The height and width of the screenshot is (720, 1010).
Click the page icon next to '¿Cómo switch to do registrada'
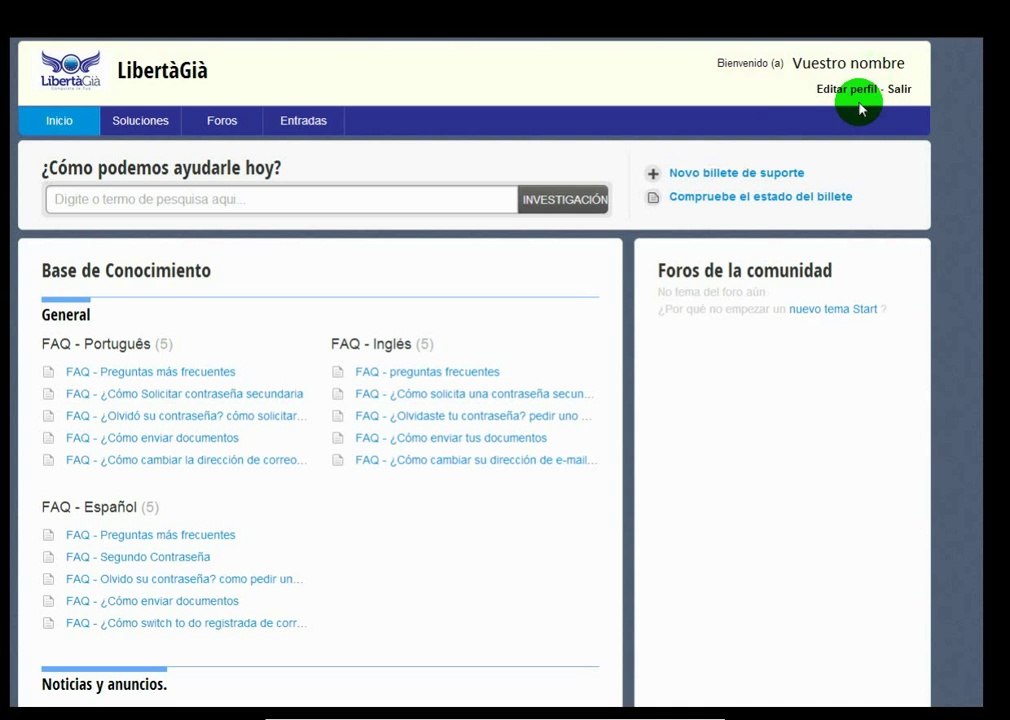click(x=48, y=623)
